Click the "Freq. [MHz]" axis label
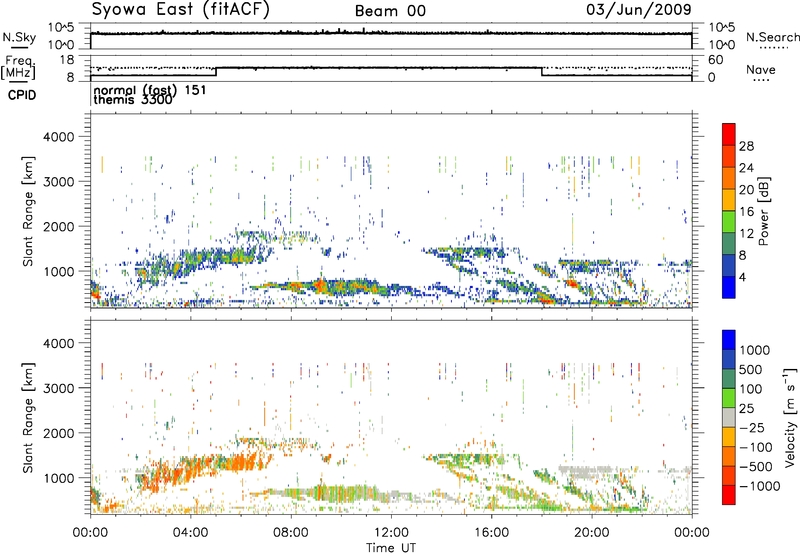This screenshot has width=800, height=554. tap(18, 68)
